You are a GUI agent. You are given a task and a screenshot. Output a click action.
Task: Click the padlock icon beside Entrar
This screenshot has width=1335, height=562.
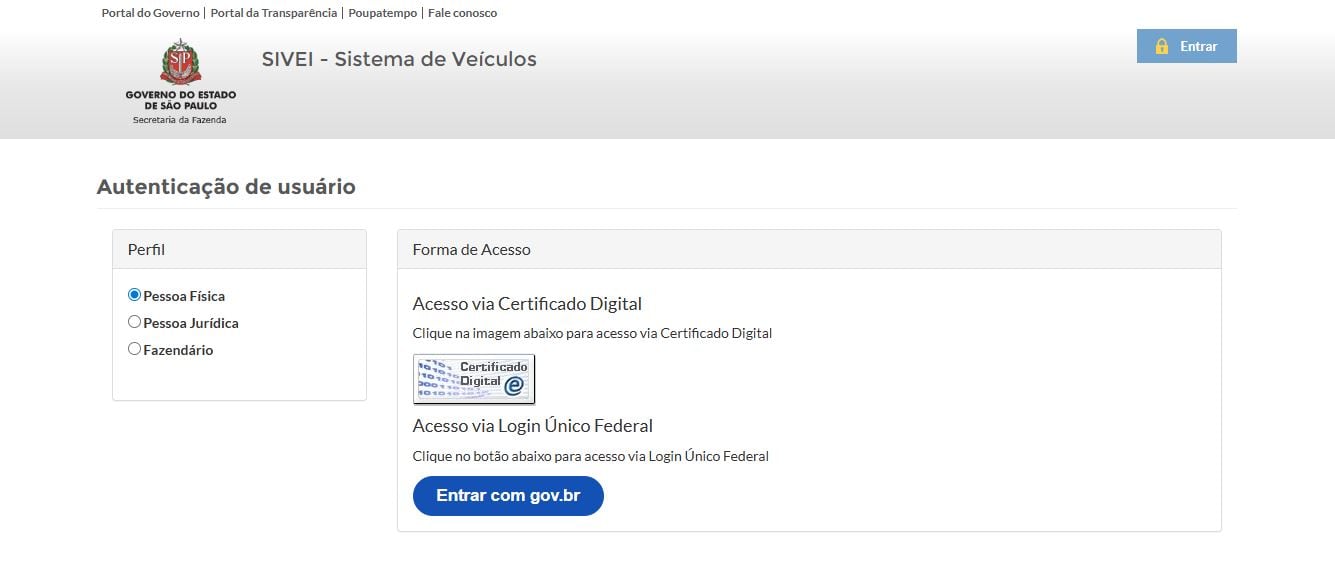1162,46
